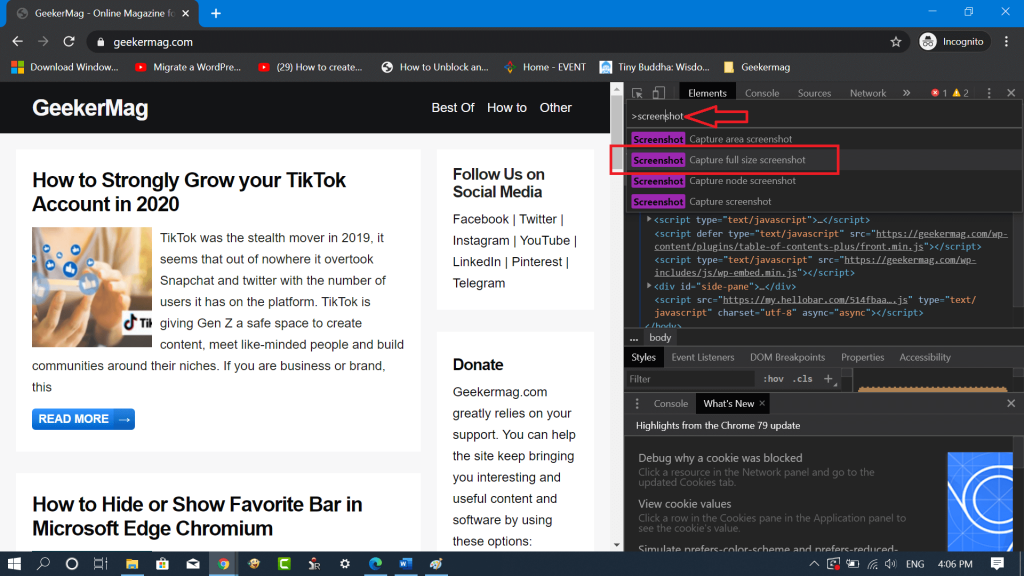Open the Best Of navigation menu

click(x=453, y=108)
